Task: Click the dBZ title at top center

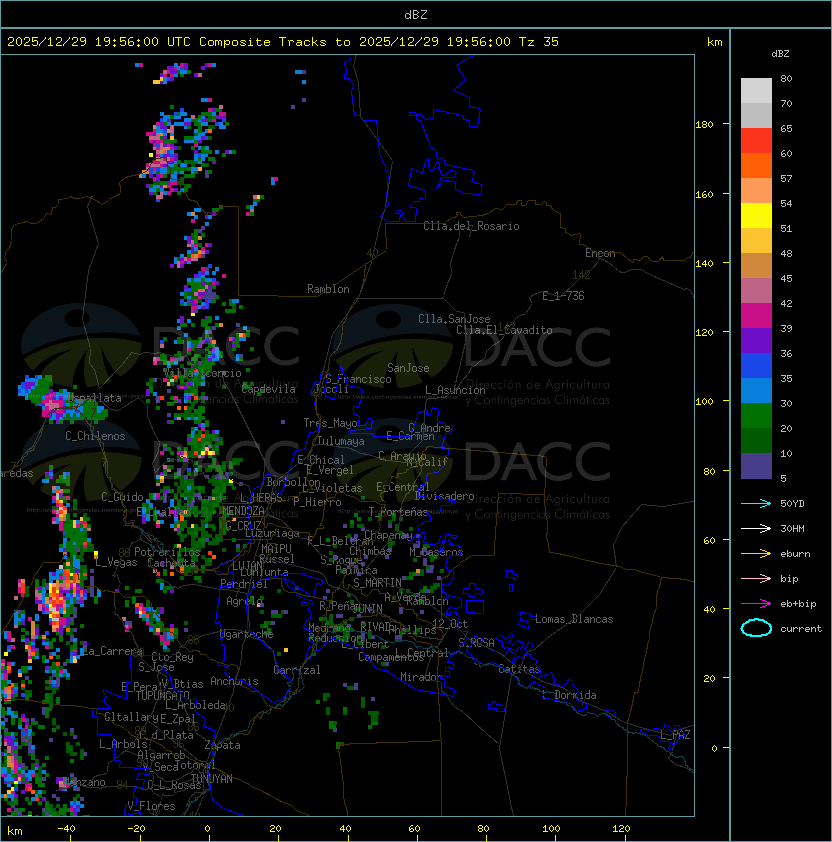Action: click(x=416, y=14)
